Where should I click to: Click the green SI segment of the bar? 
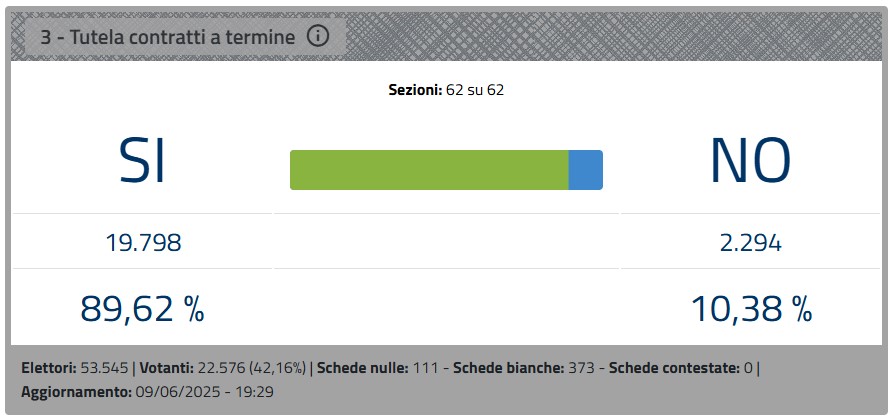(x=429, y=170)
